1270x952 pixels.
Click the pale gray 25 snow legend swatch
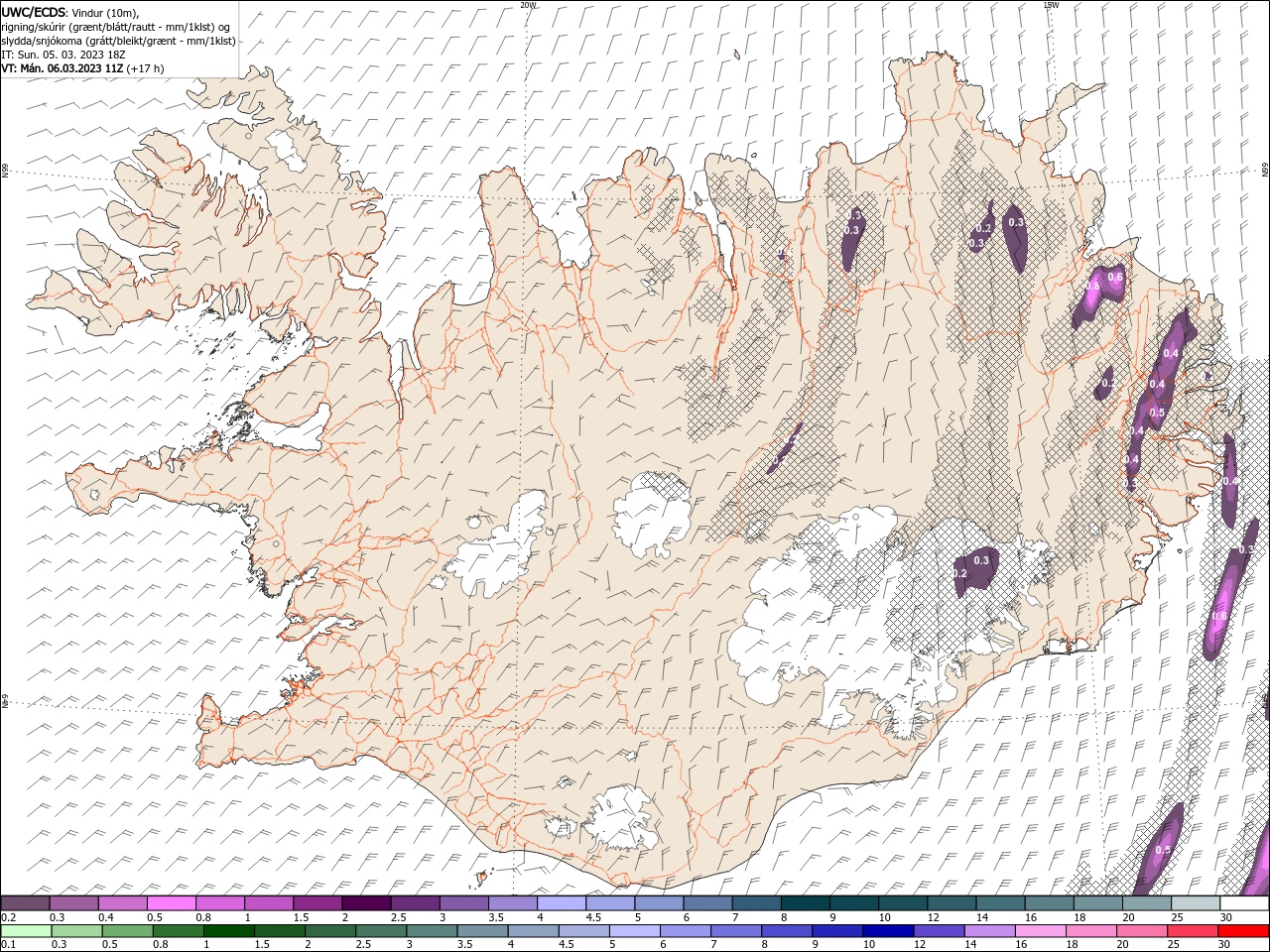click(1196, 903)
